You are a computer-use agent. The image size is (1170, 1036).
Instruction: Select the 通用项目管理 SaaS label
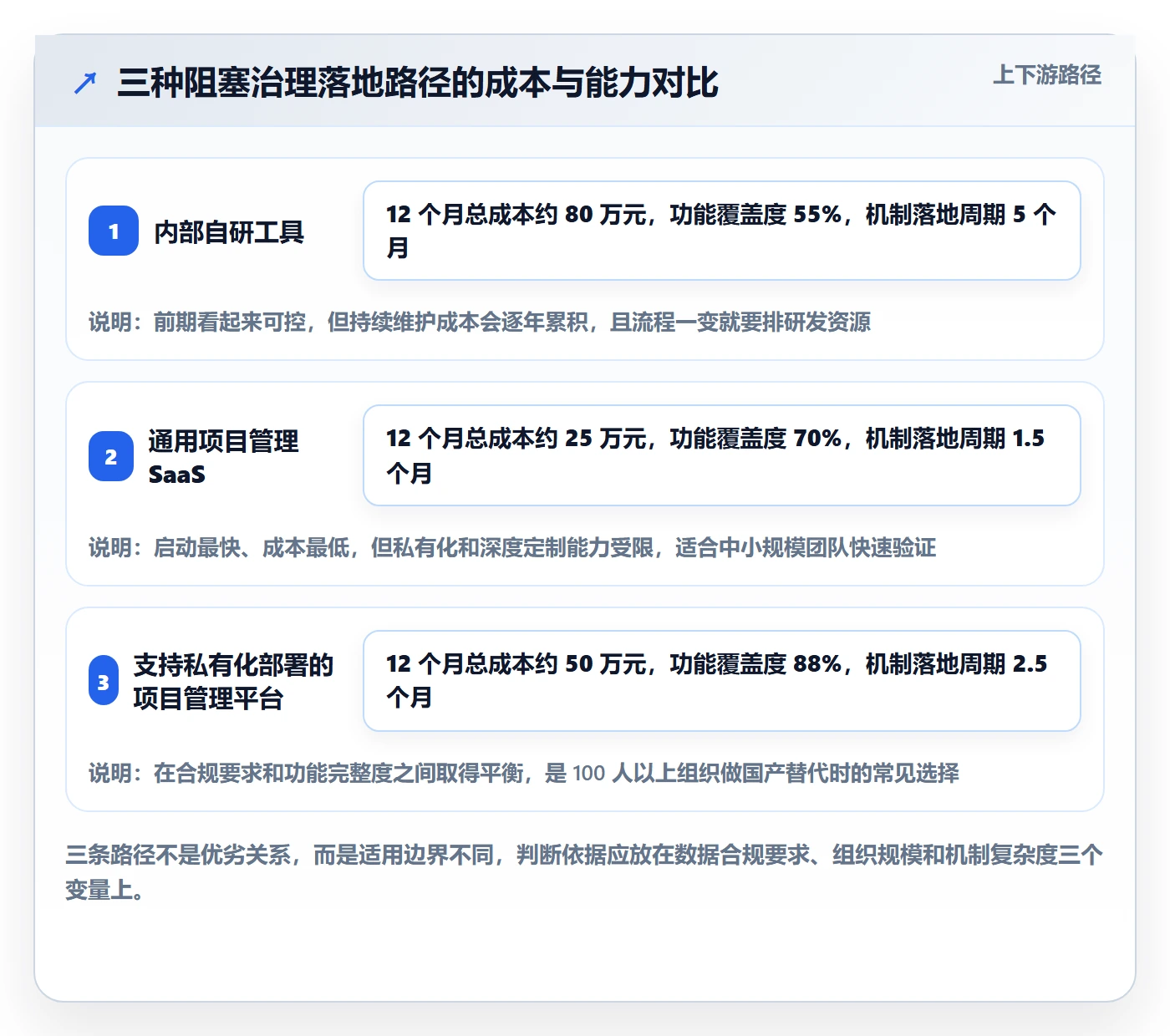(223, 457)
